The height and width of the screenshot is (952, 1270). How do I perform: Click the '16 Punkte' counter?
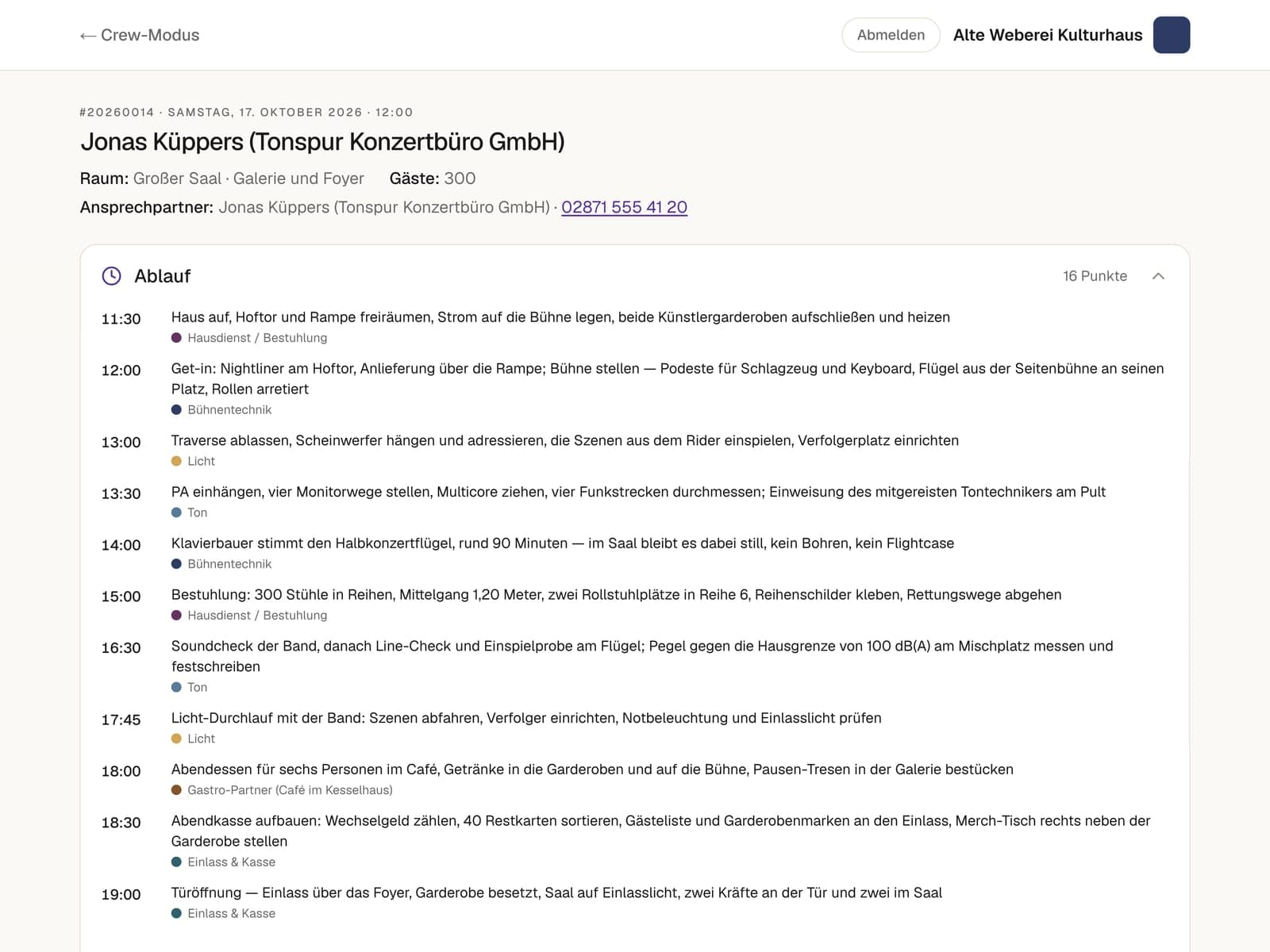coord(1095,276)
